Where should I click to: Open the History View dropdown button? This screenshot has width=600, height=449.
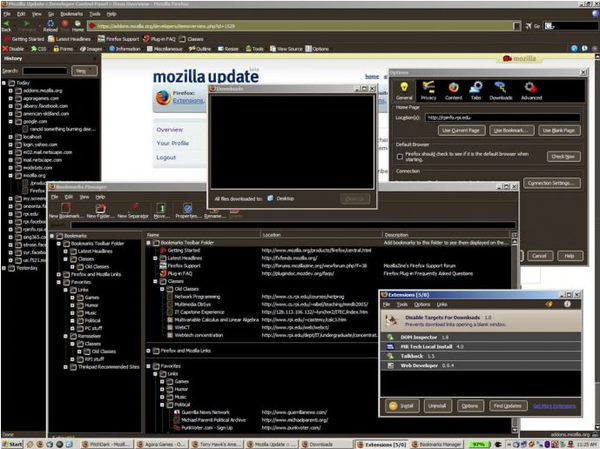click(x=84, y=71)
